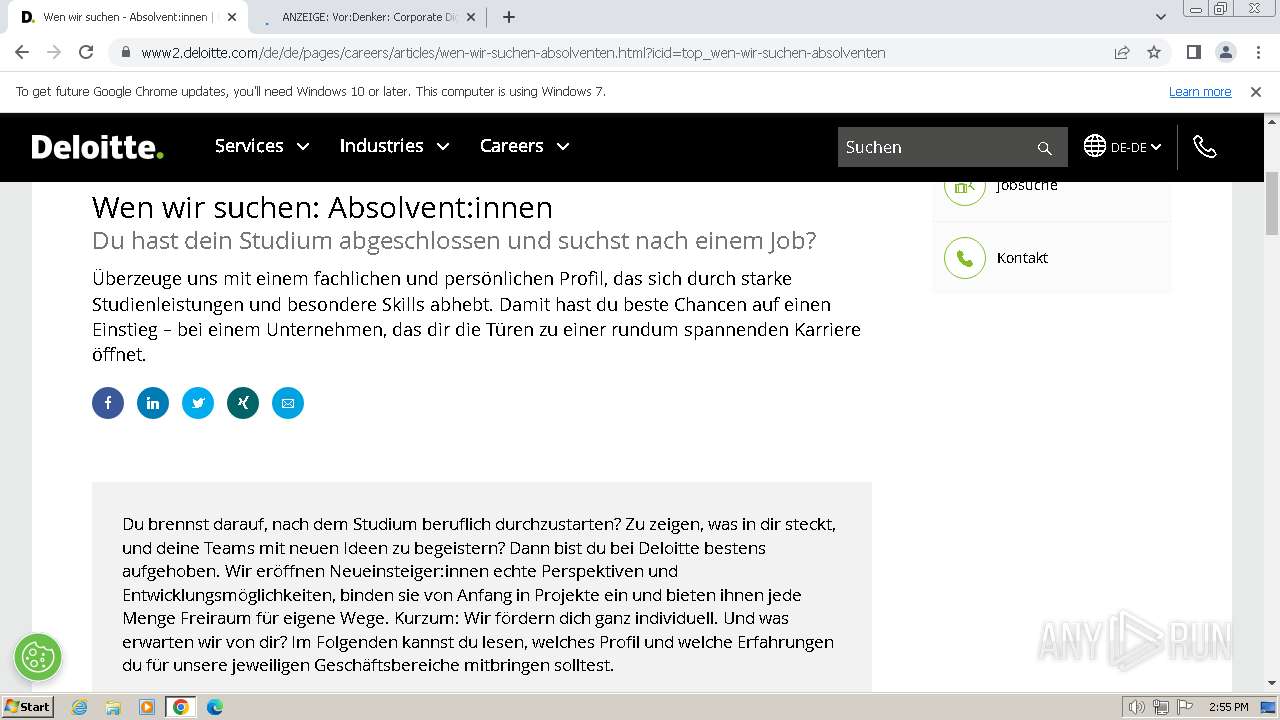The width and height of the screenshot is (1280, 720).
Task: Expand the Careers menu
Action: pos(524,146)
